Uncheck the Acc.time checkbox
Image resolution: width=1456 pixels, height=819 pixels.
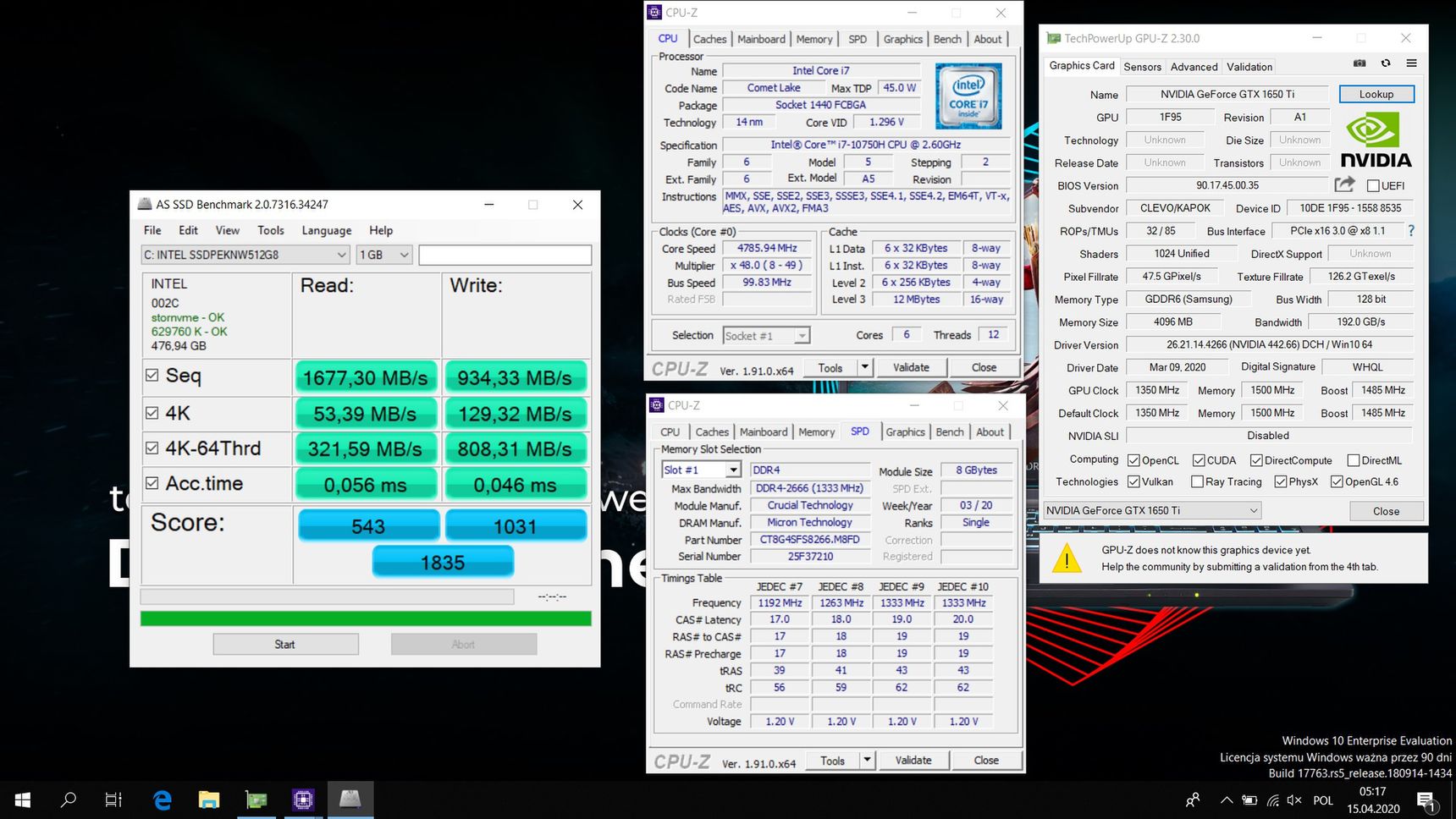(x=152, y=483)
